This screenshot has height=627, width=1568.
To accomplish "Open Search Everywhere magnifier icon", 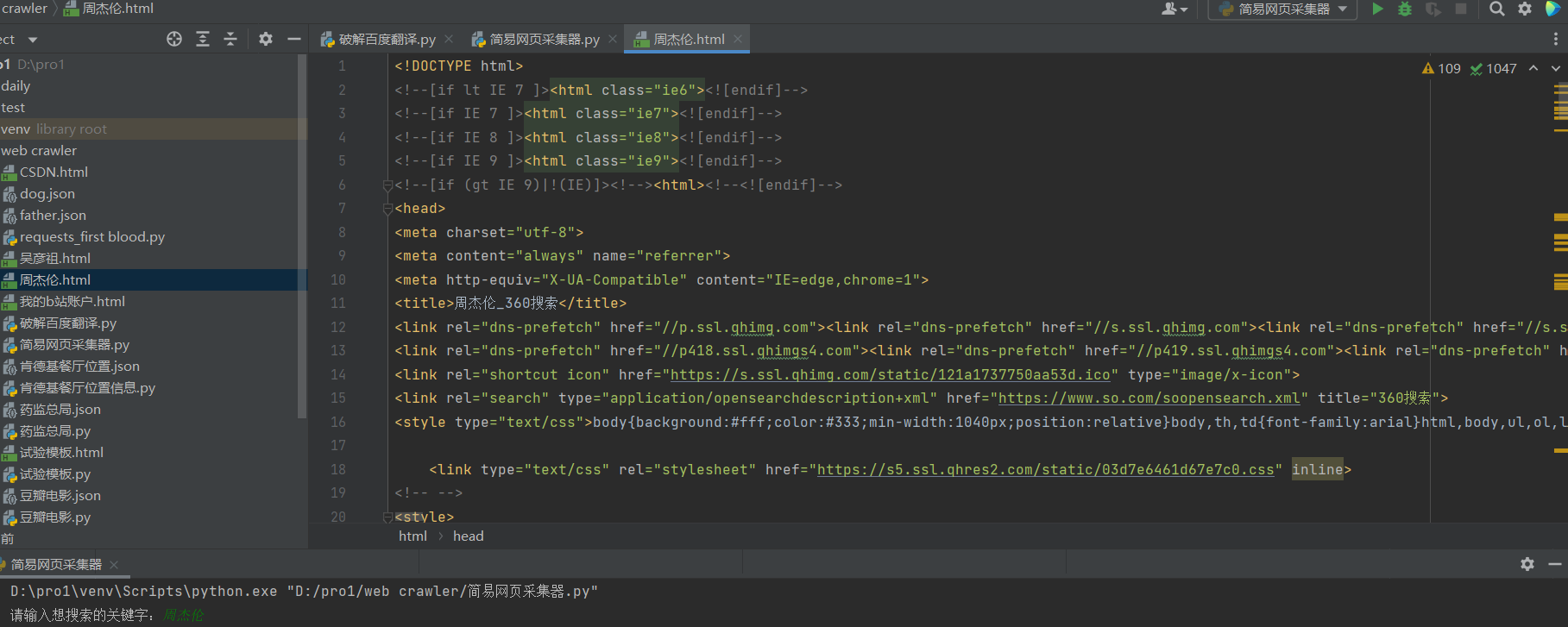I will point(1497,9).
